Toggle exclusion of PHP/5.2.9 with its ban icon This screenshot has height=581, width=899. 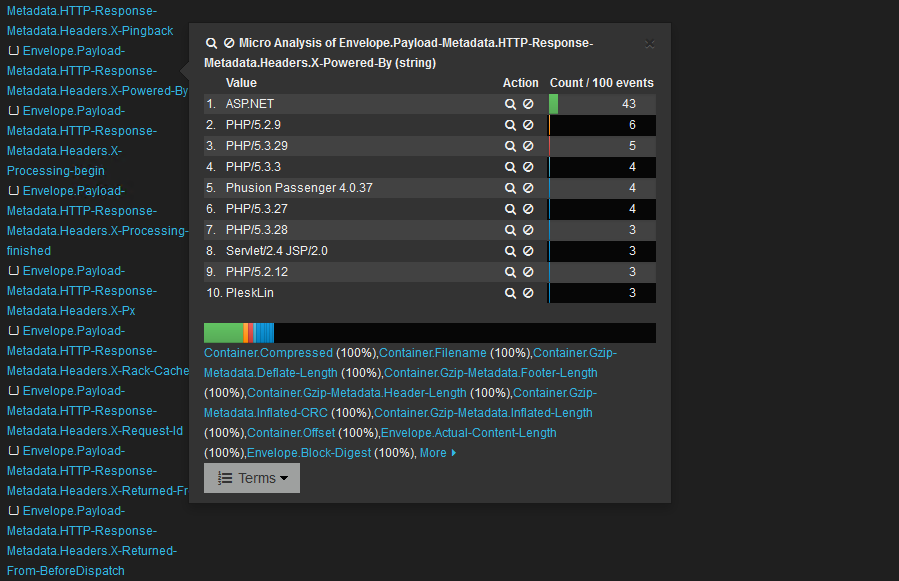point(530,124)
